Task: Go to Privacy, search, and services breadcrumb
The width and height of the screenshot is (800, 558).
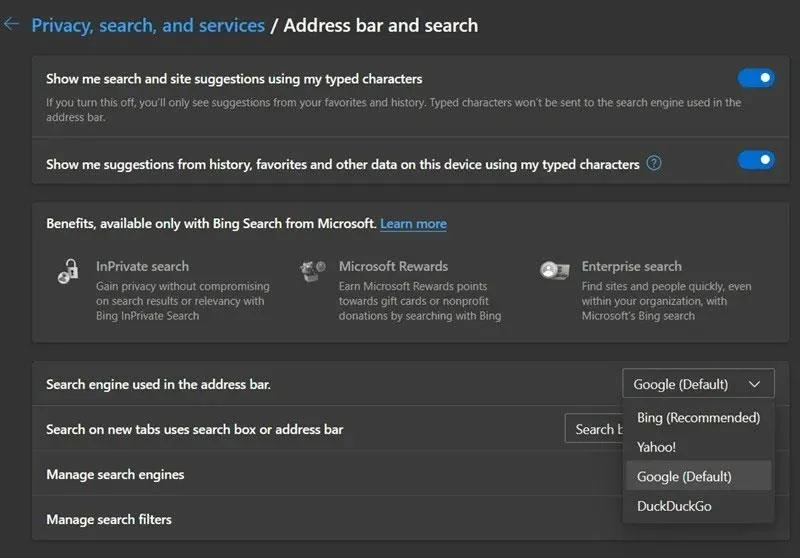Action: point(148,25)
